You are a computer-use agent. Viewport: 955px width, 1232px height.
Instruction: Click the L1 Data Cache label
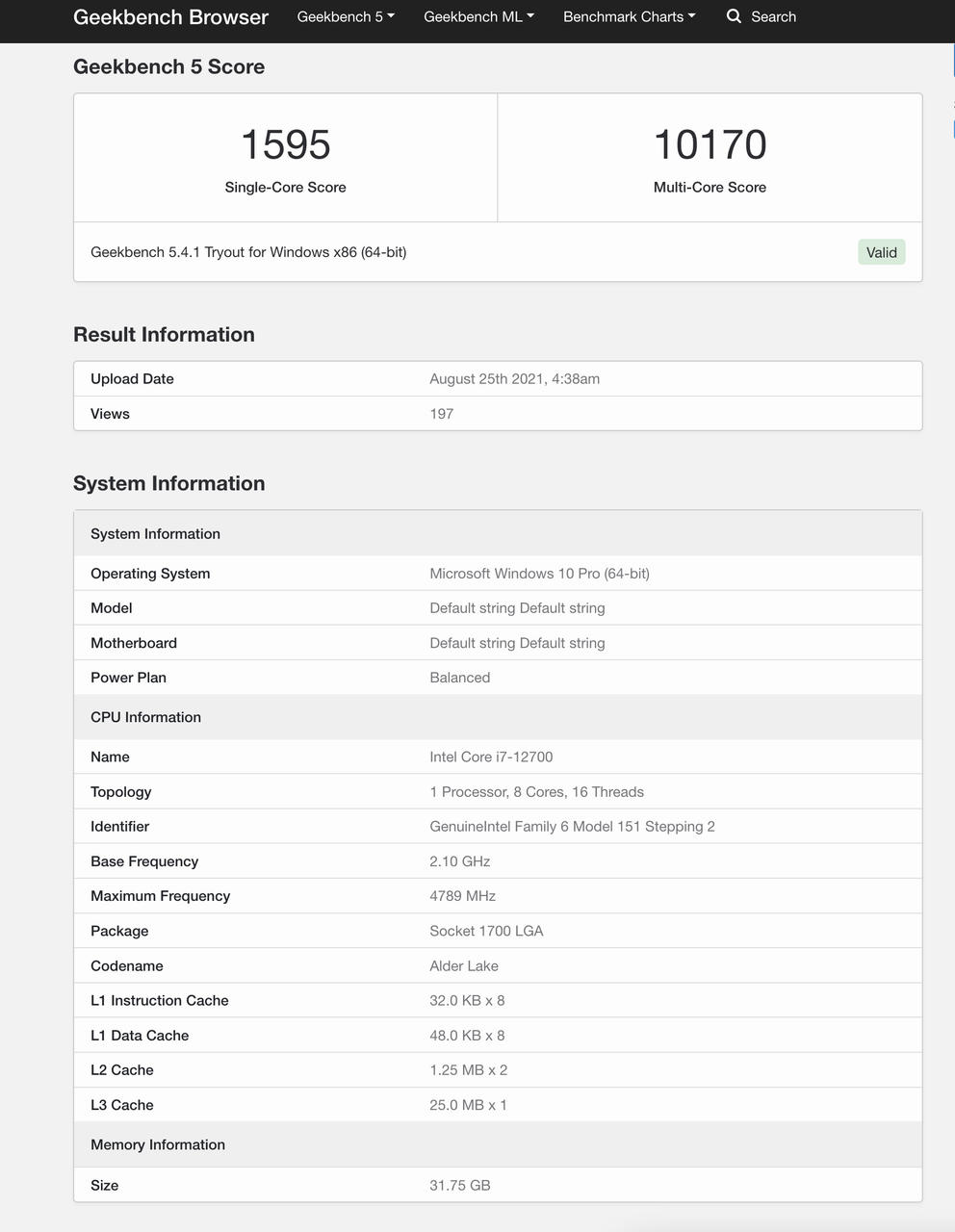click(x=140, y=1036)
